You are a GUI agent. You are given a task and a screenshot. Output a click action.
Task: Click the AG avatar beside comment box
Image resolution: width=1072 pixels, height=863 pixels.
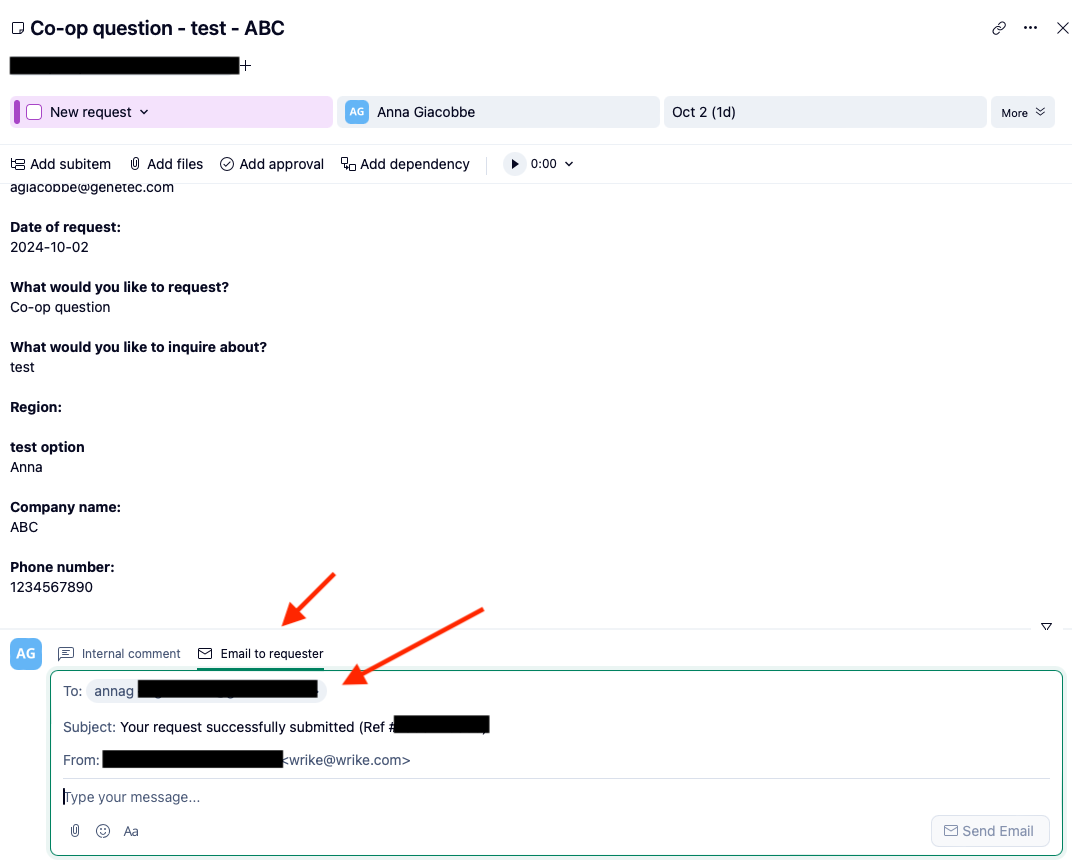tap(26, 654)
